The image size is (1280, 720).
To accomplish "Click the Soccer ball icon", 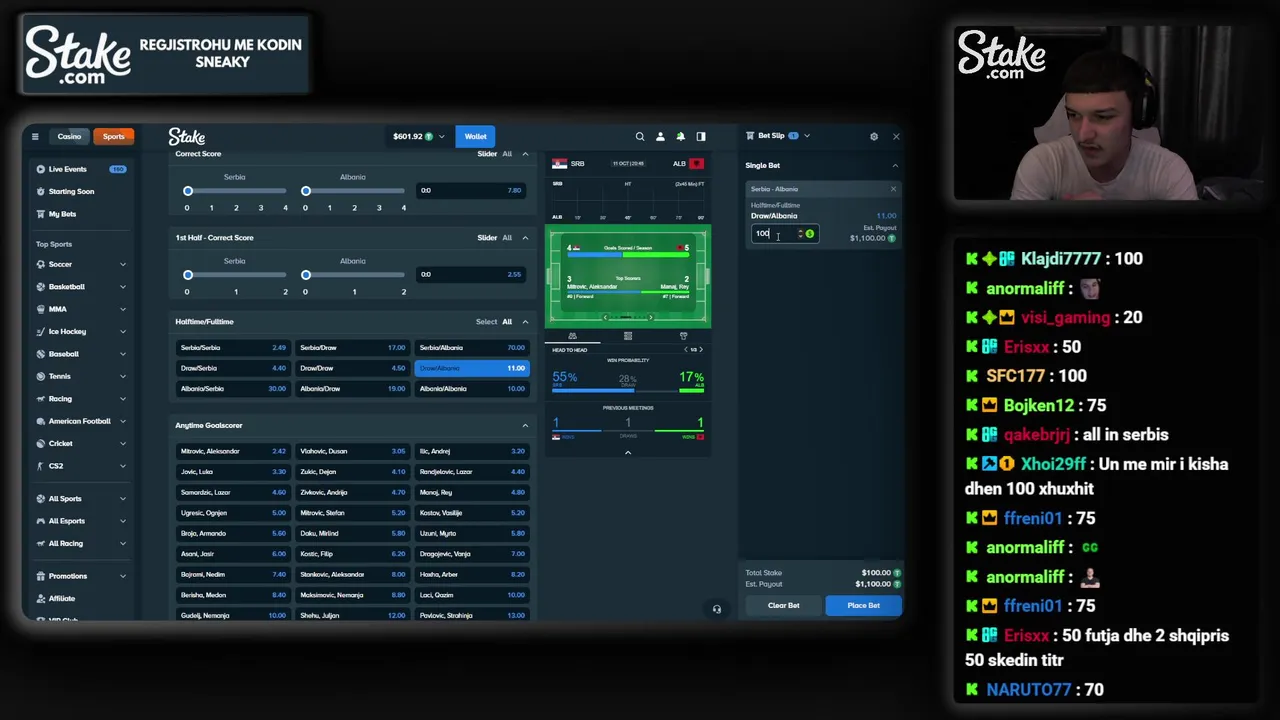I will [x=41, y=264].
